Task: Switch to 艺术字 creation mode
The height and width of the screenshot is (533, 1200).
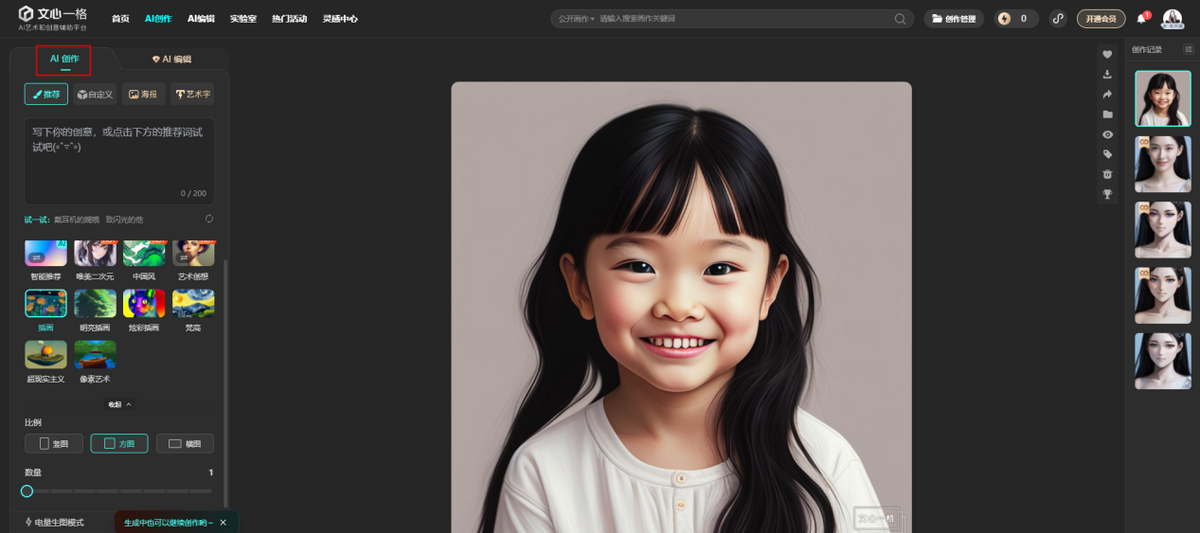Action: [x=193, y=94]
